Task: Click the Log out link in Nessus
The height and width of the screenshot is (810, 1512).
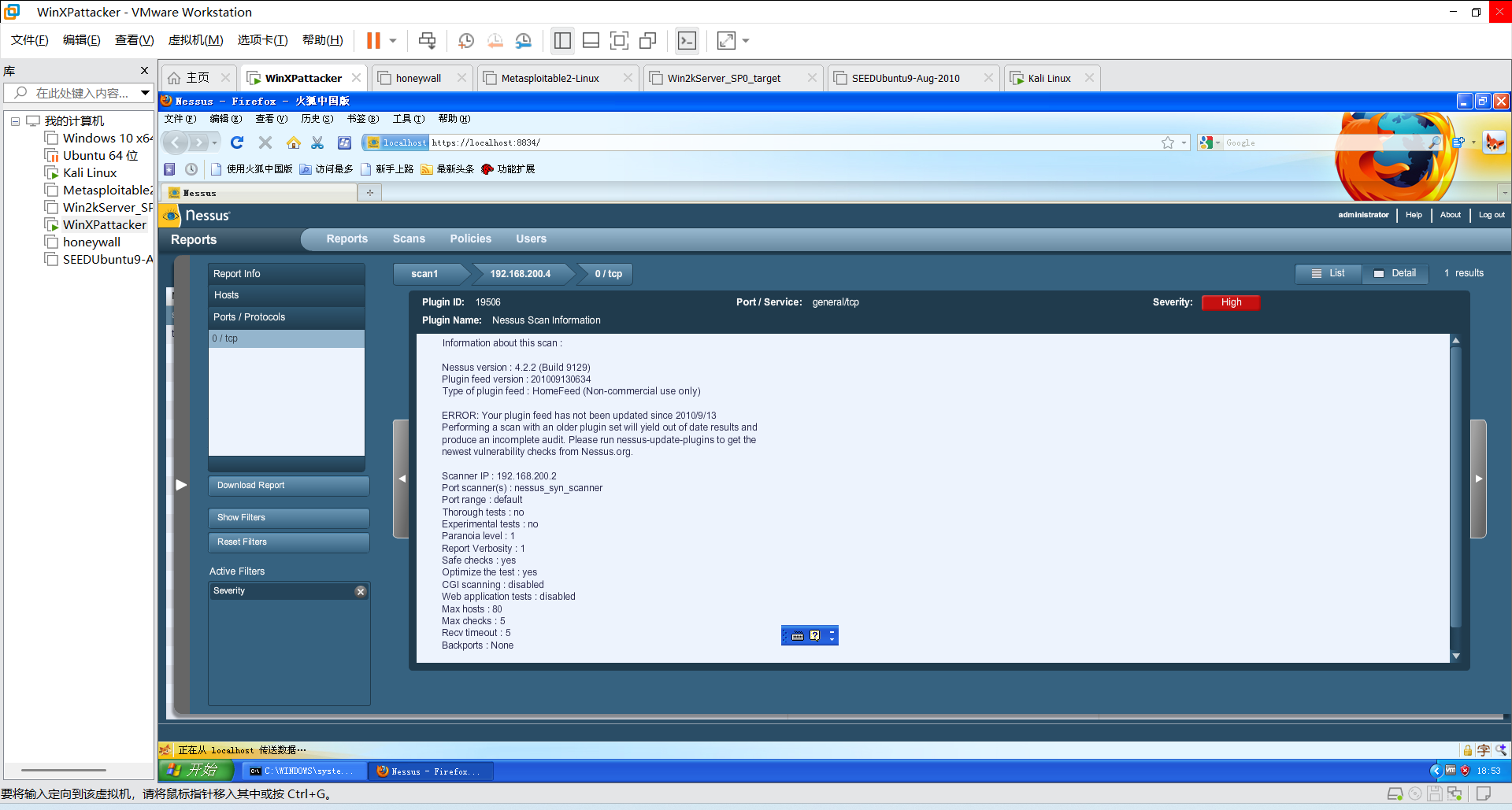Action: click(1492, 215)
